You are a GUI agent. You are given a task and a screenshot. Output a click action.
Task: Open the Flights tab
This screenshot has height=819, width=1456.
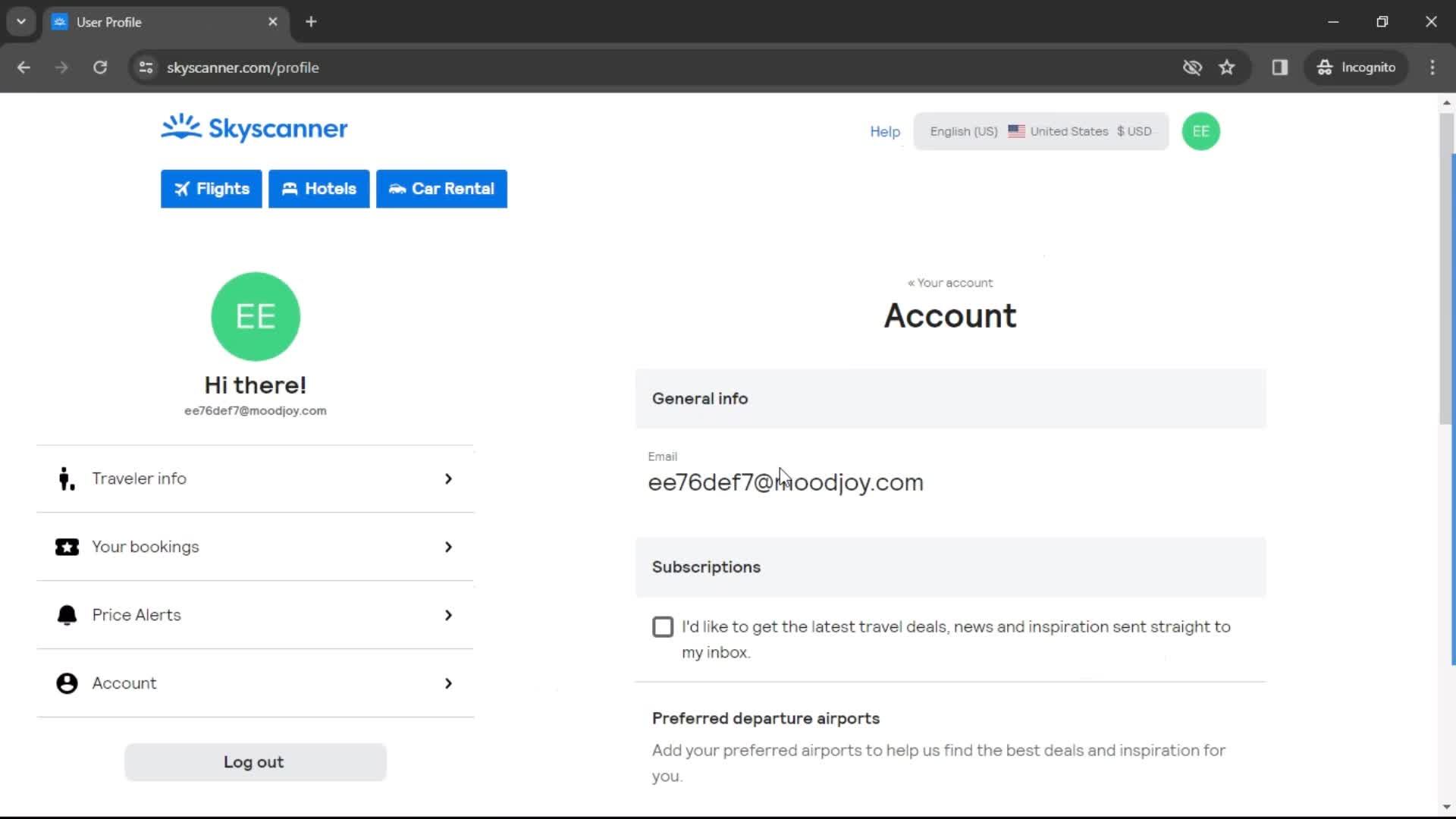[211, 189]
